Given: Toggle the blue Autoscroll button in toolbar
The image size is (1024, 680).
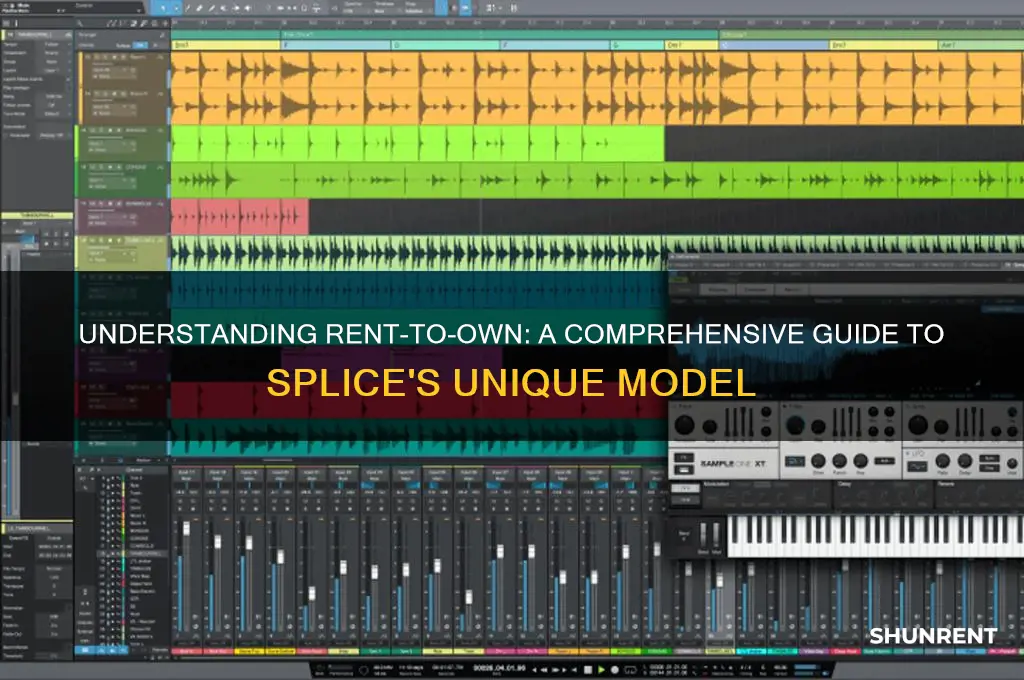Looking at the screenshot, I should point(466,8).
